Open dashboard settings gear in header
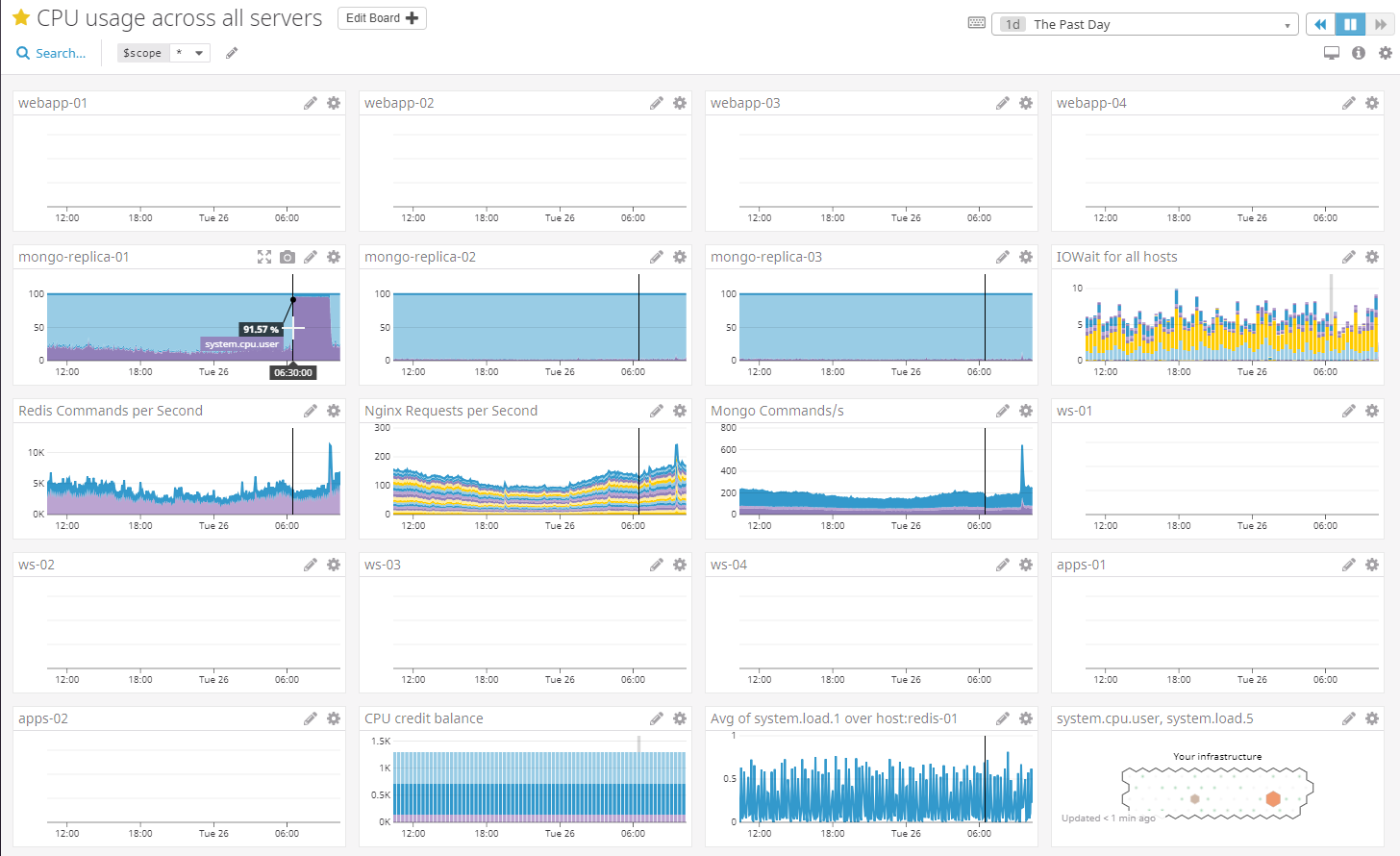Viewport: 1400px width, 856px height. pos(1385,53)
